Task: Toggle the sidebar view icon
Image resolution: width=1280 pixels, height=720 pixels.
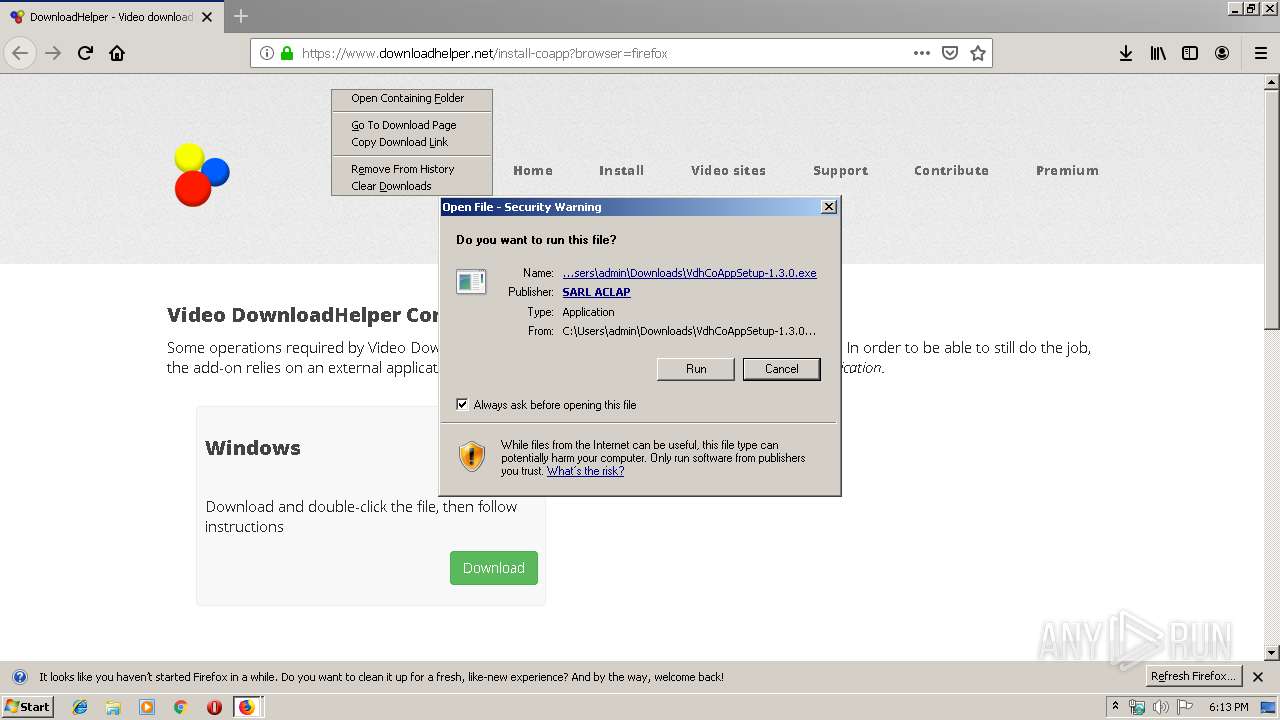Action: [1190, 53]
